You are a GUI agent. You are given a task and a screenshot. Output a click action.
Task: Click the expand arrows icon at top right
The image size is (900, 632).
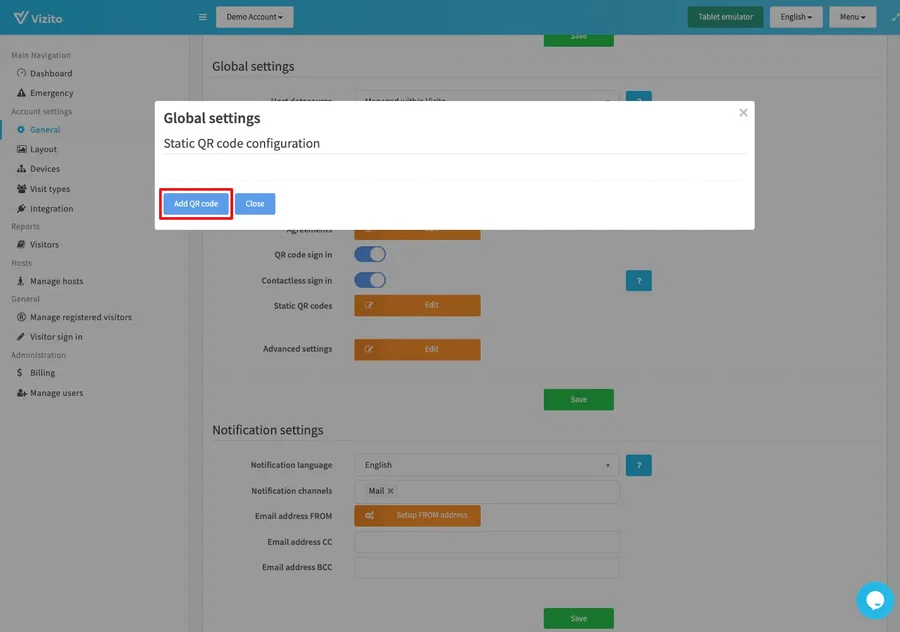[893, 17]
